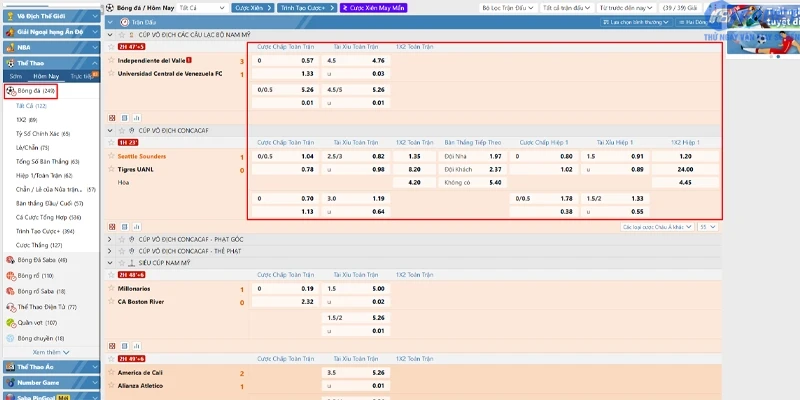The height and width of the screenshot is (400, 800).
Task: Open scoreboard icon under Millonarios match
Action: tap(124, 345)
